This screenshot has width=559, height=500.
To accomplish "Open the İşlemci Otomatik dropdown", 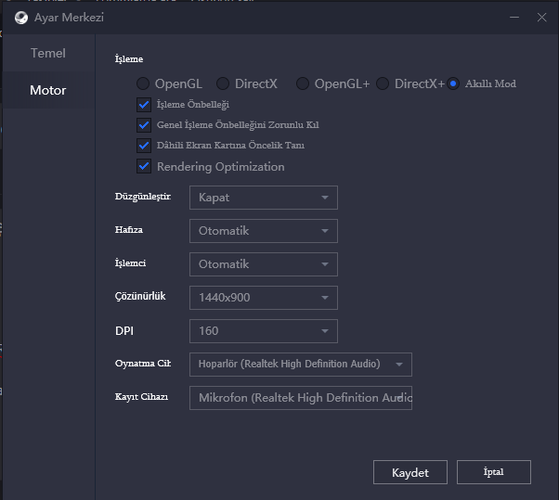I will click(263, 264).
